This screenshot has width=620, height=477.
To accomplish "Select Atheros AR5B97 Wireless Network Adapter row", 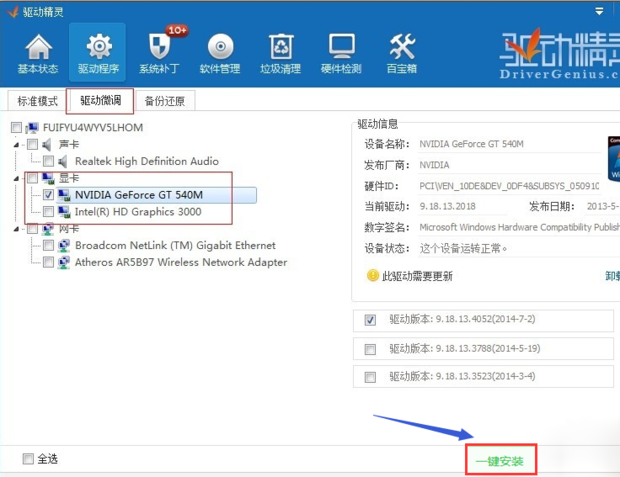I will coord(181,262).
